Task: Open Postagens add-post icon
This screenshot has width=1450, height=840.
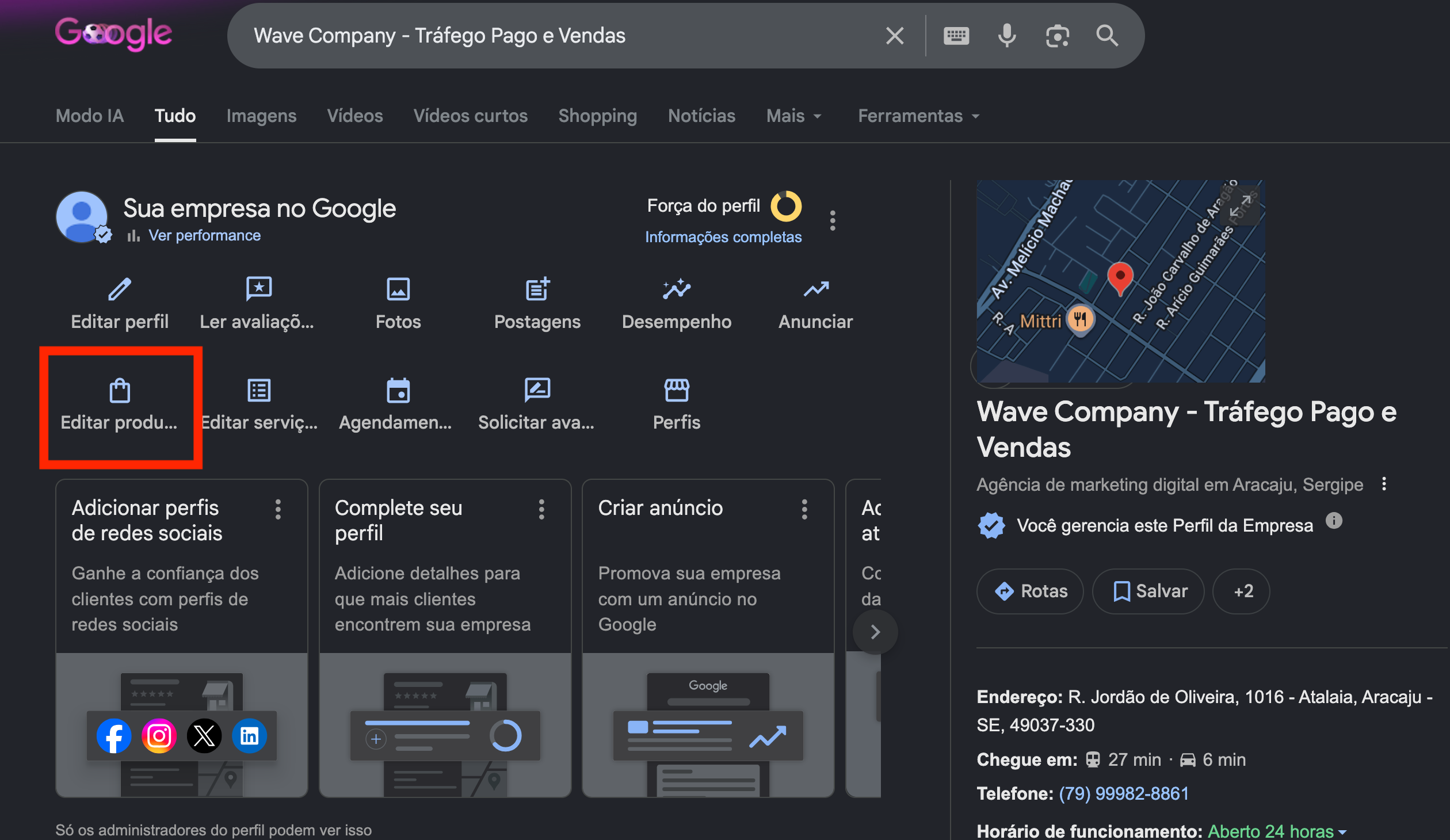Action: (537, 289)
